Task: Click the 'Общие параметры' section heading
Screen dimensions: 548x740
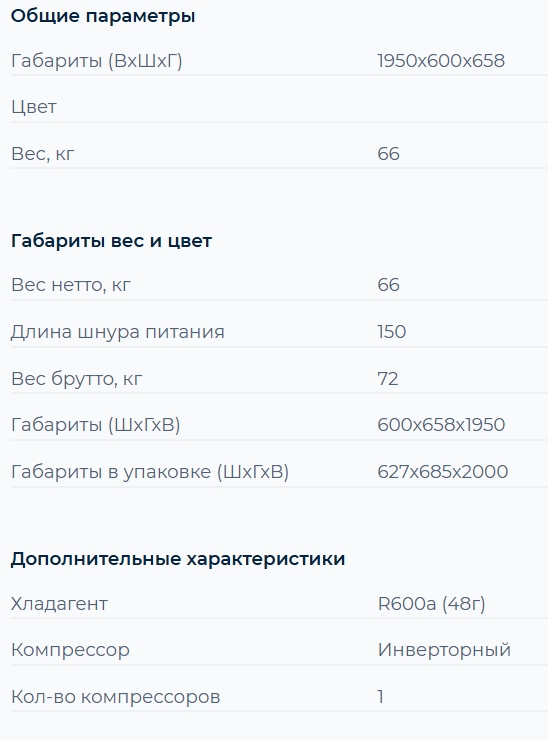Action: point(103,17)
